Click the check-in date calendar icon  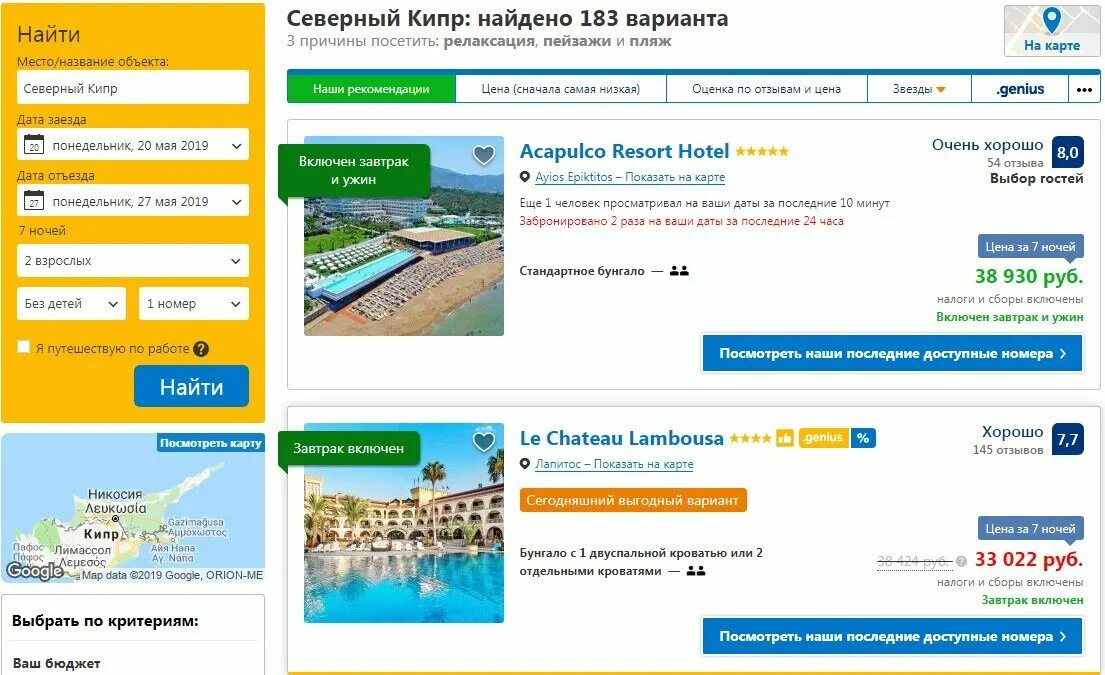coord(34,145)
